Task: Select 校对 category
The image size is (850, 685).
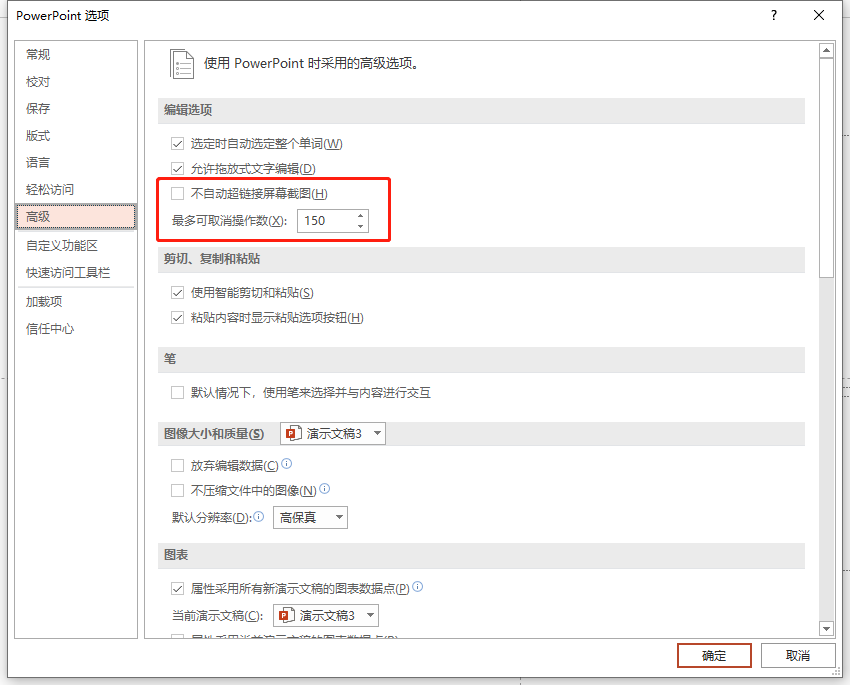Action: [x=76, y=82]
